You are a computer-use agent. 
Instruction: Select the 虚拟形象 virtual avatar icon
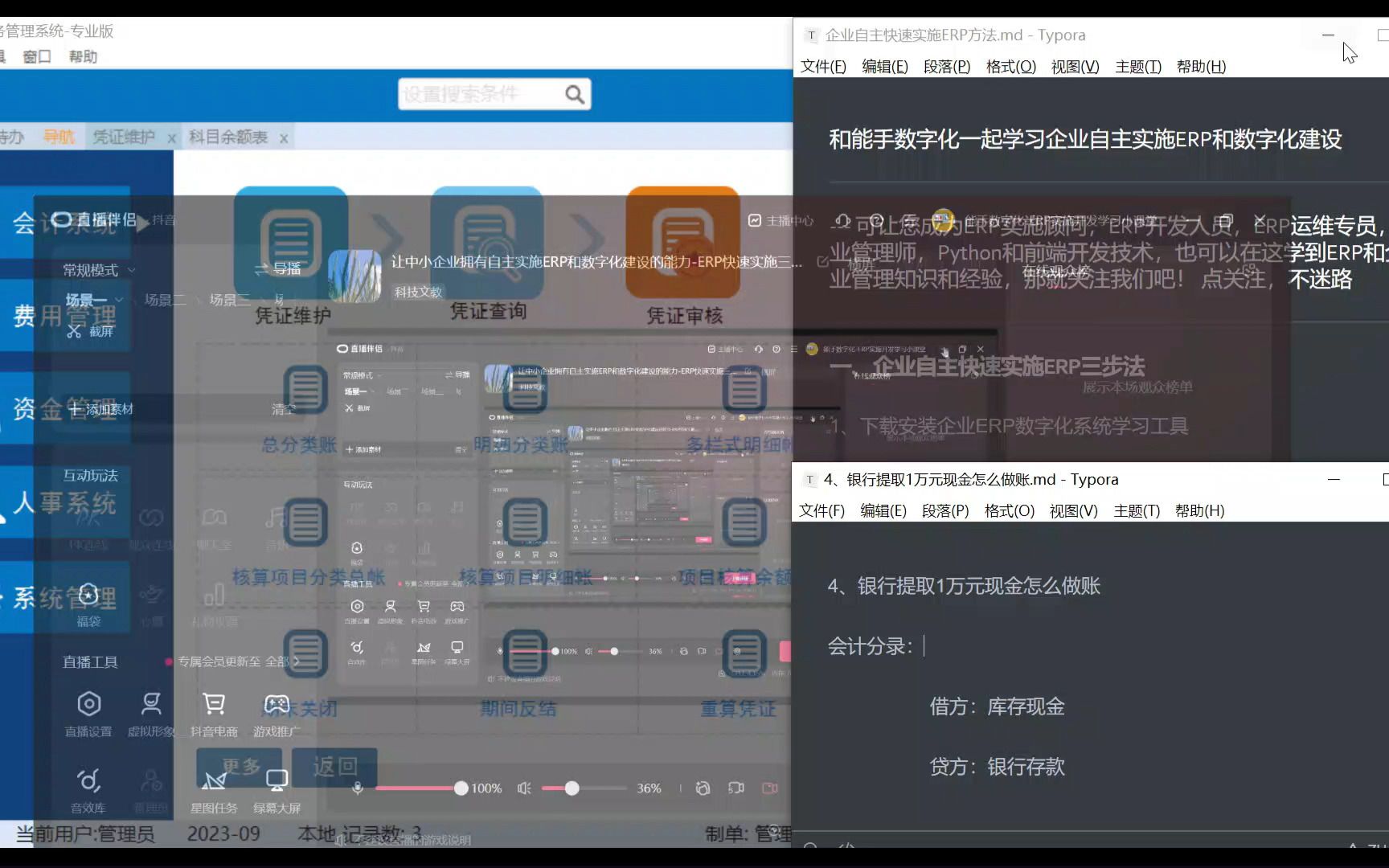151,704
